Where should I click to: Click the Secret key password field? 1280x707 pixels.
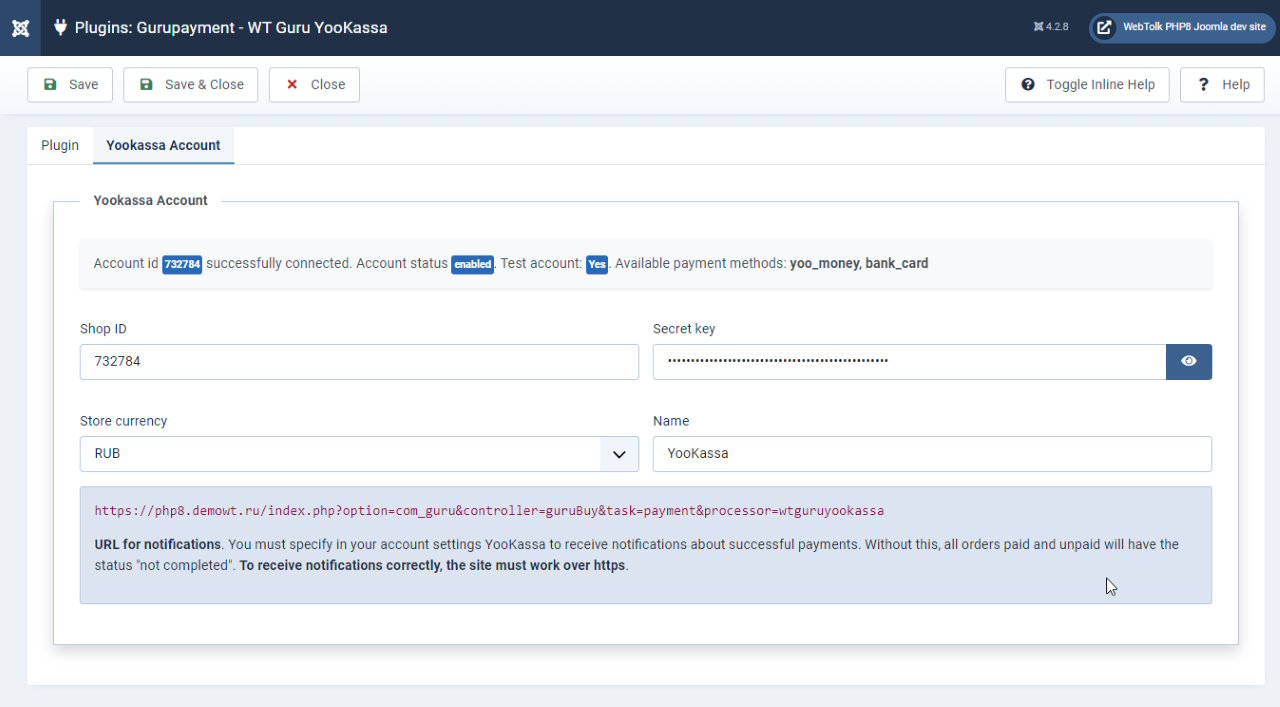pos(909,362)
